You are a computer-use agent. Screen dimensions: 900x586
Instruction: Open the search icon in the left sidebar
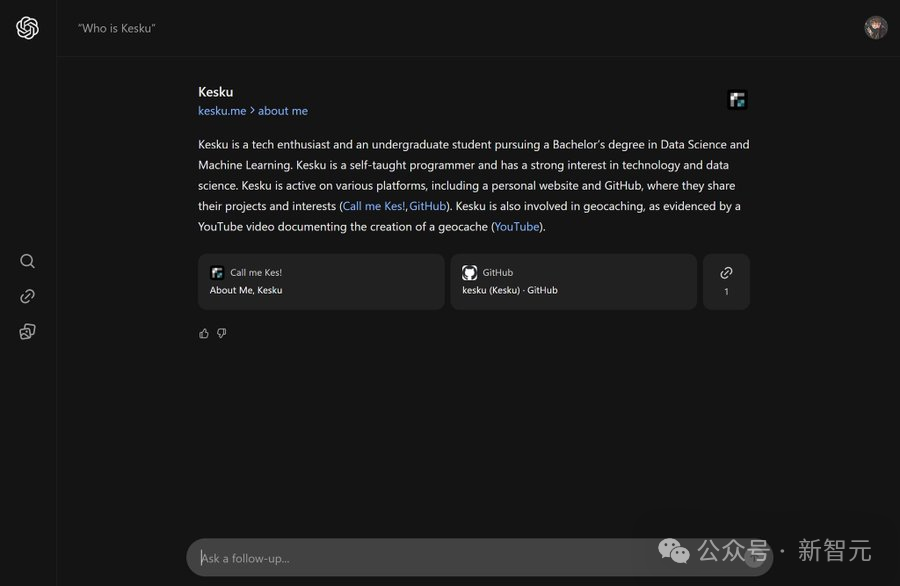(x=27, y=261)
